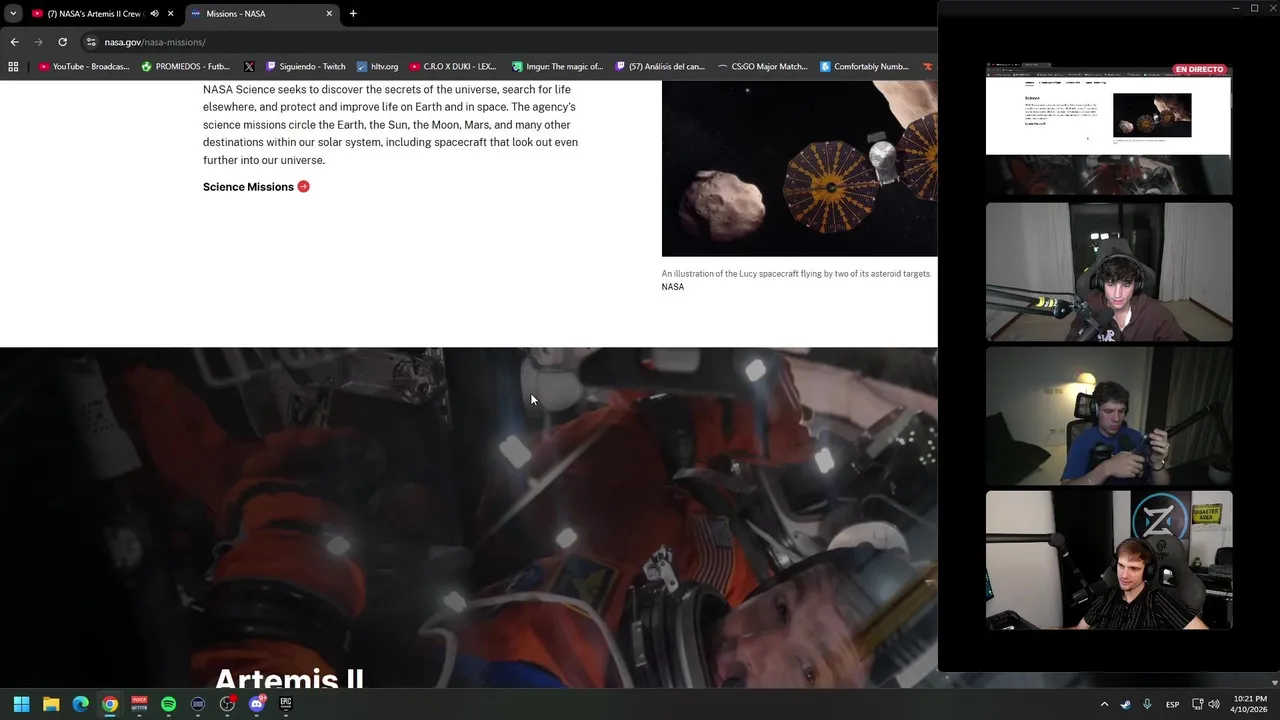Image resolution: width=1280 pixels, height=720 pixels.
Task: Open the clock showing 10:21 PM
Action: coord(1250,704)
